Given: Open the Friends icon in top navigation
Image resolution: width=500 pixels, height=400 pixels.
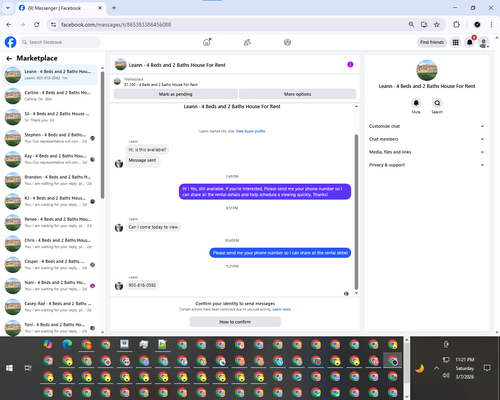Looking at the screenshot, I should (247, 42).
